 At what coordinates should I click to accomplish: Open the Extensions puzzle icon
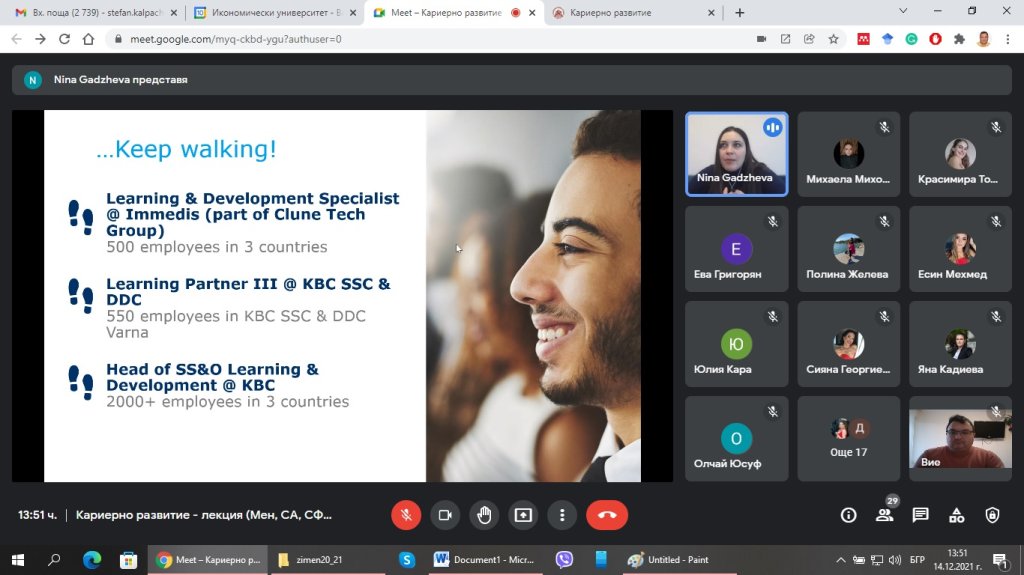[959, 39]
